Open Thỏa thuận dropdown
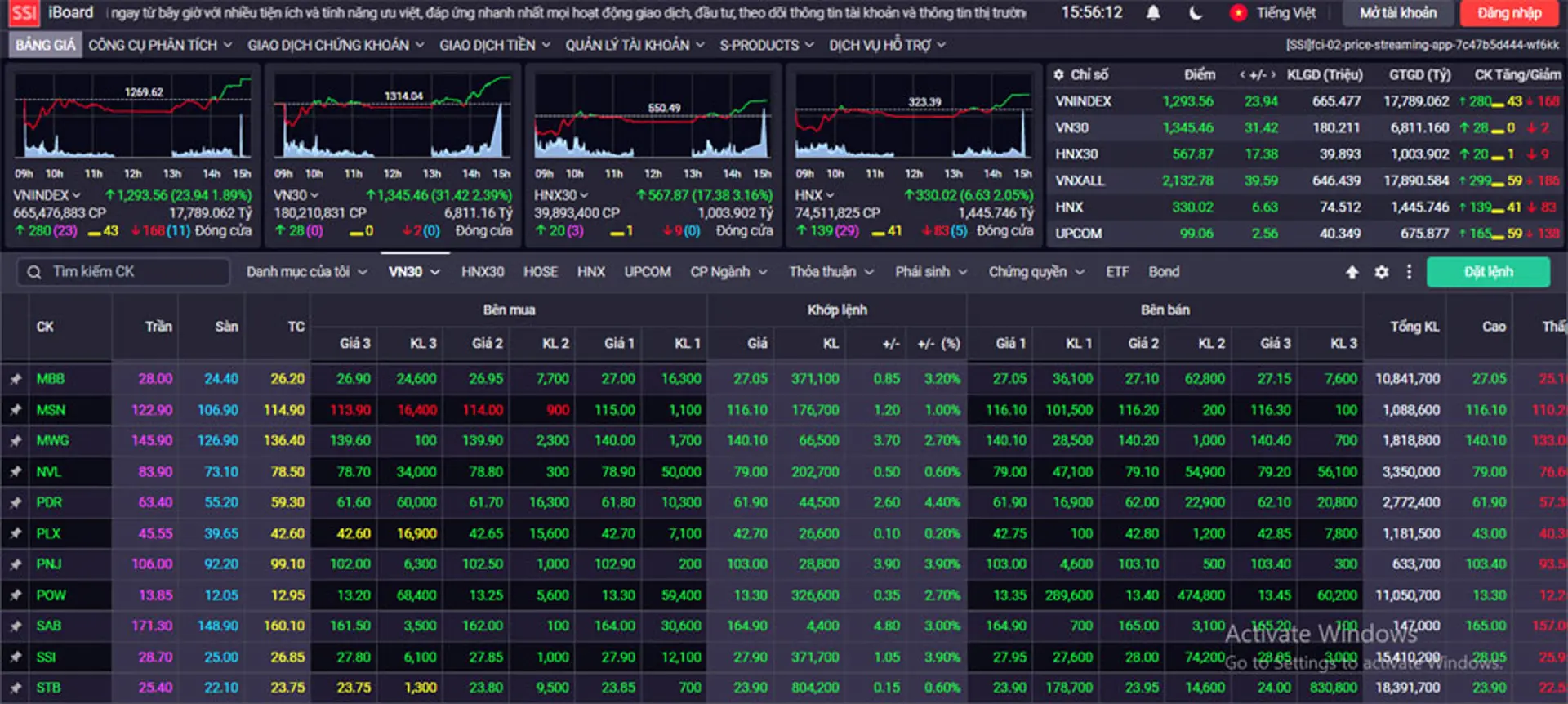 tap(831, 272)
